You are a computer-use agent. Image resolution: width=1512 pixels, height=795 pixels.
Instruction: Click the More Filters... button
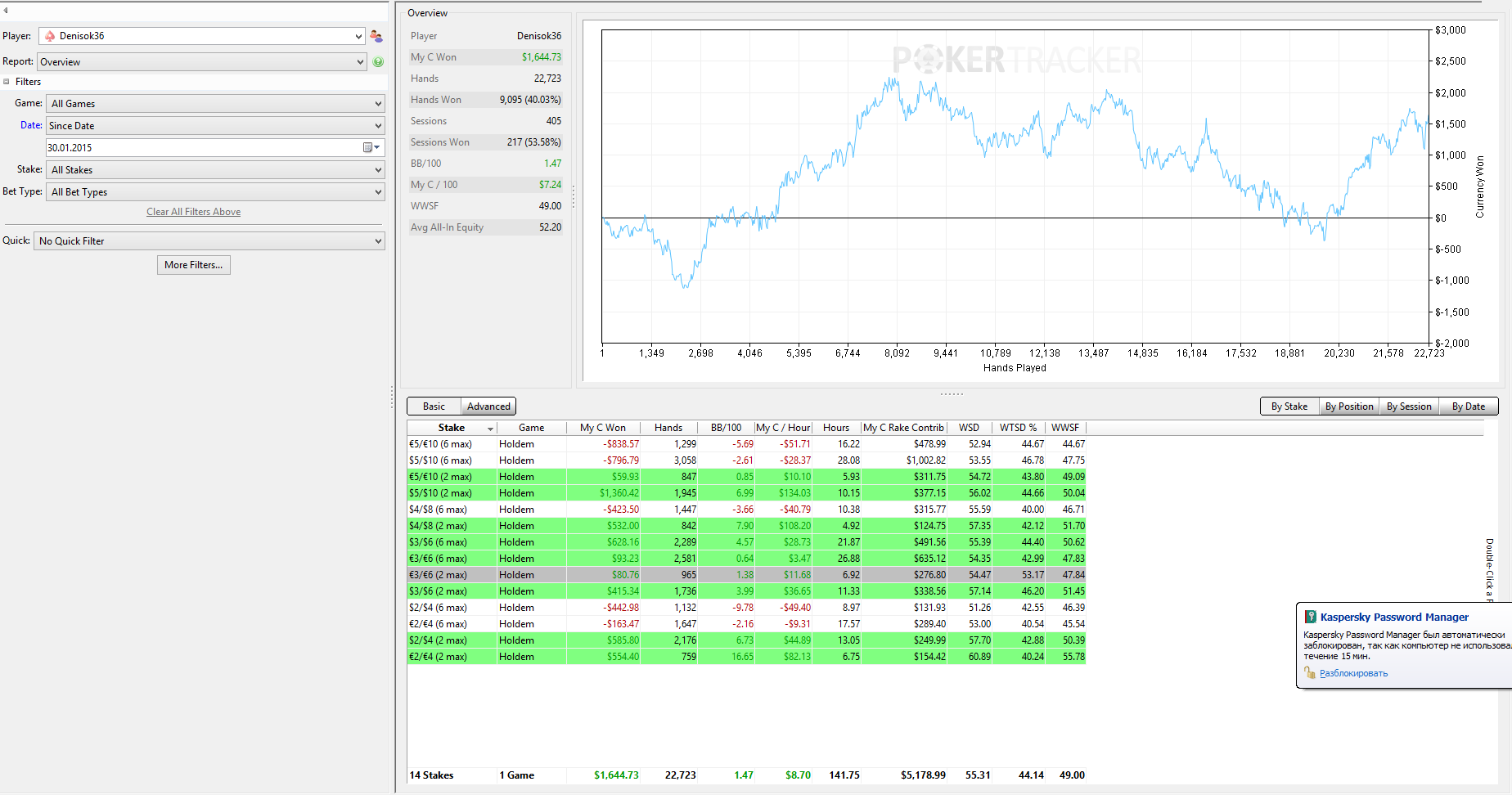pos(194,265)
